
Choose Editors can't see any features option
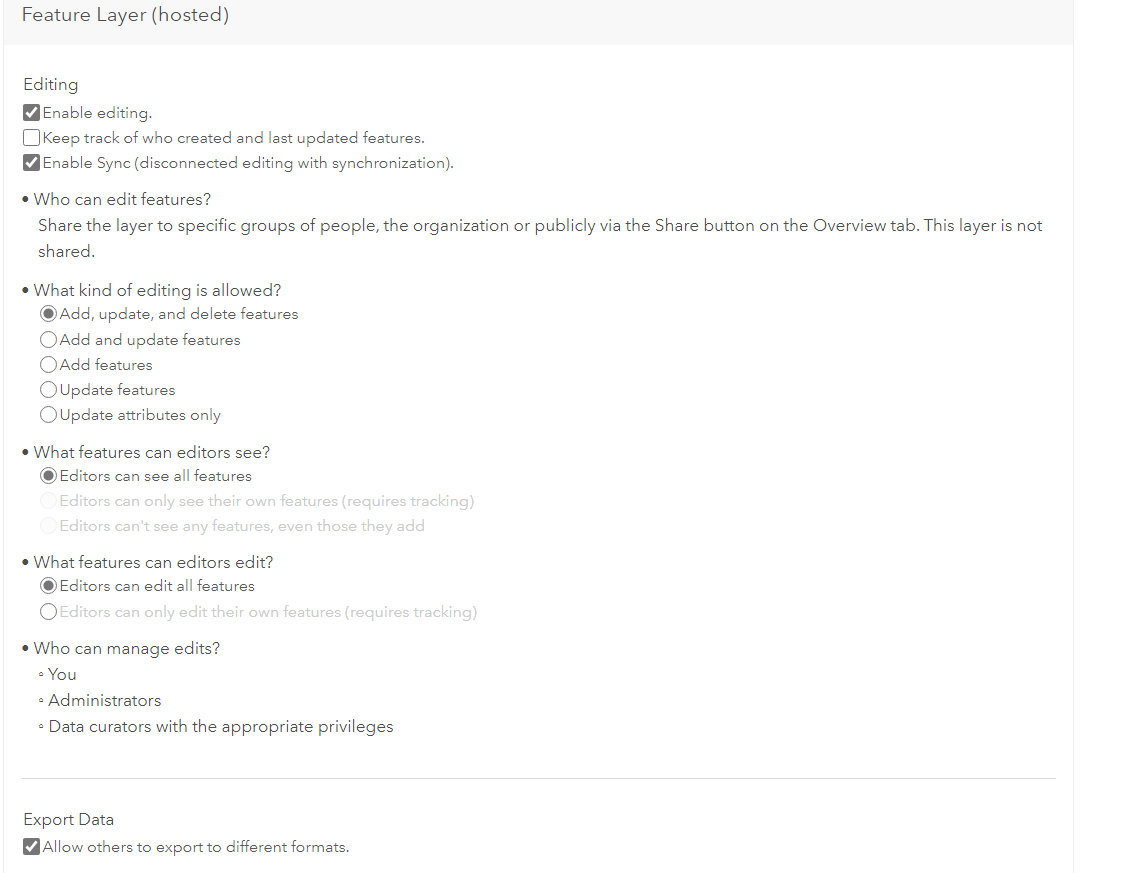point(48,526)
